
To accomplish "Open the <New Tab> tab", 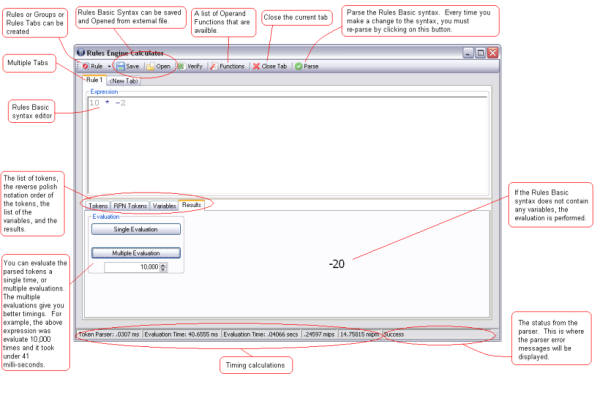I will tap(123, 81).
